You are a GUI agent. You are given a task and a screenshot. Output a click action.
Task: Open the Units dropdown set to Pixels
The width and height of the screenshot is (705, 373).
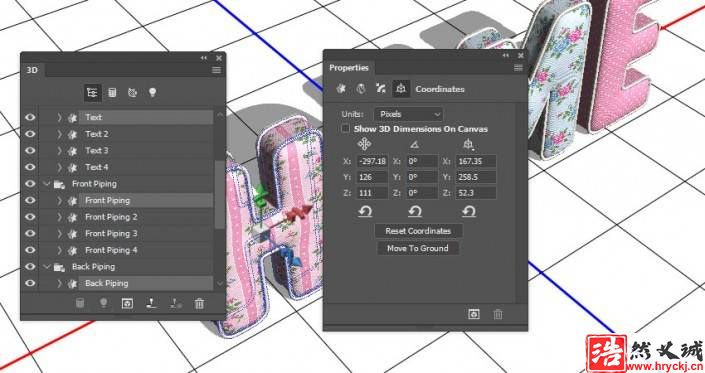click(x=409, y=114)
